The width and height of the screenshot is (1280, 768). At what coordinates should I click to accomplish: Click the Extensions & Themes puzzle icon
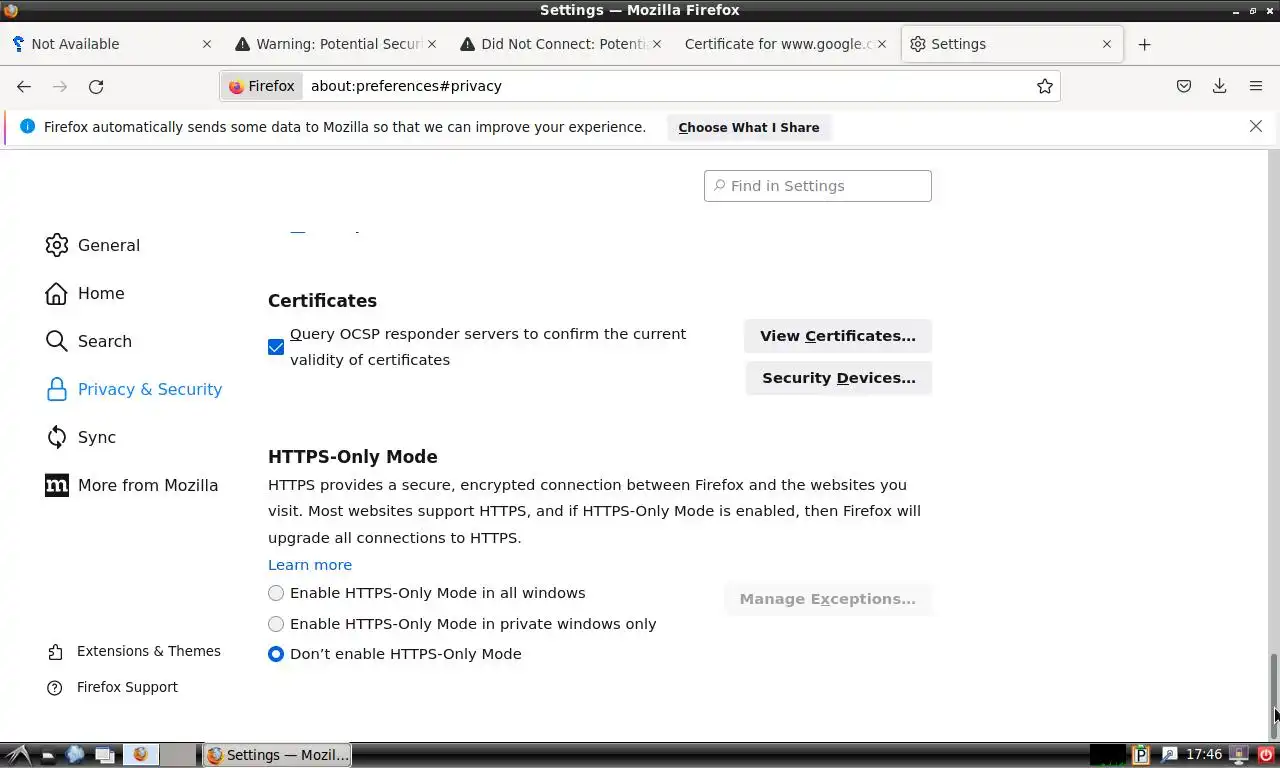tap(55, 652)
